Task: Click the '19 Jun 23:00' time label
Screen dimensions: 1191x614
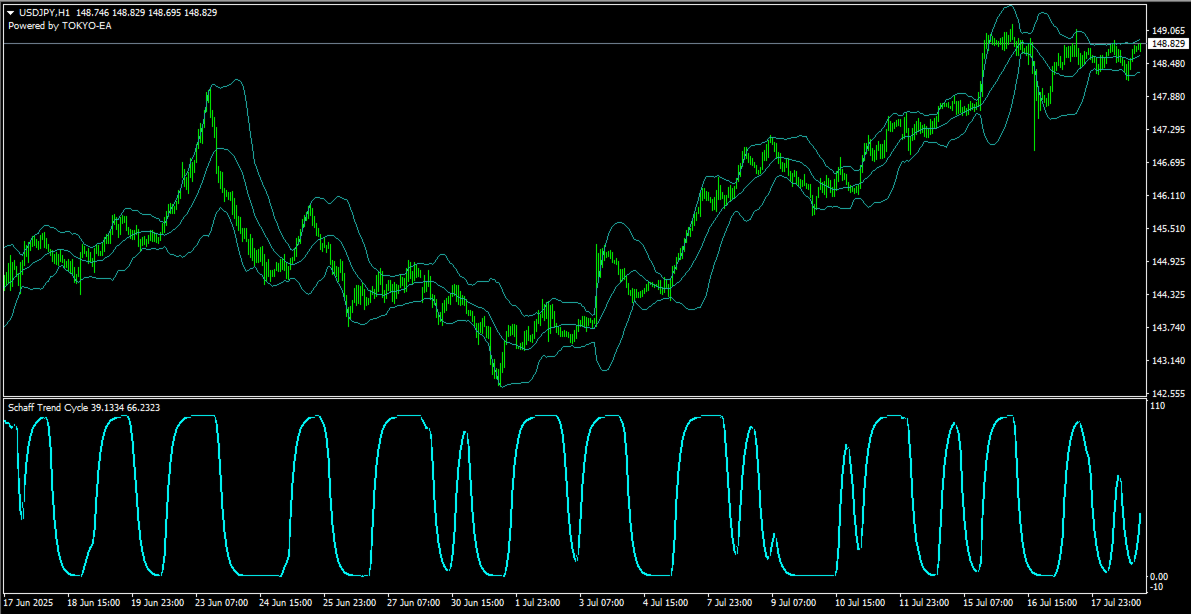Action: click(x=158, y=603)
